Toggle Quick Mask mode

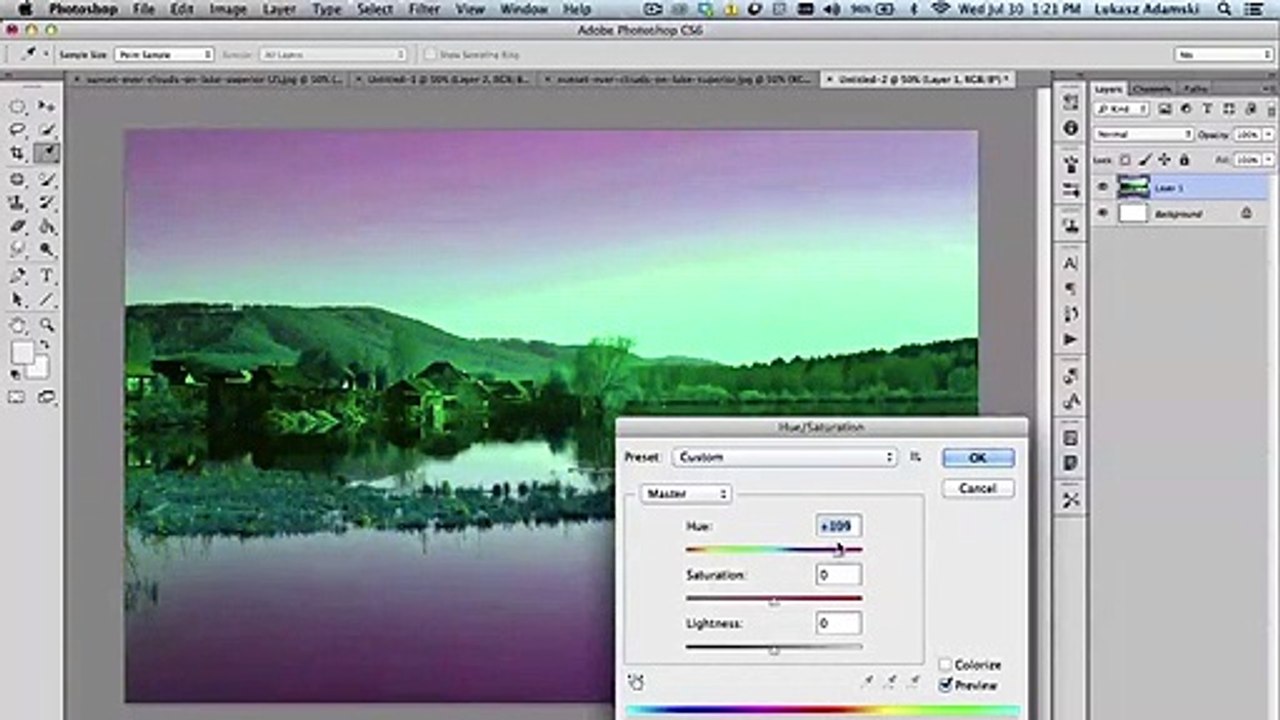pyautogui.click(x=17, y=397)
